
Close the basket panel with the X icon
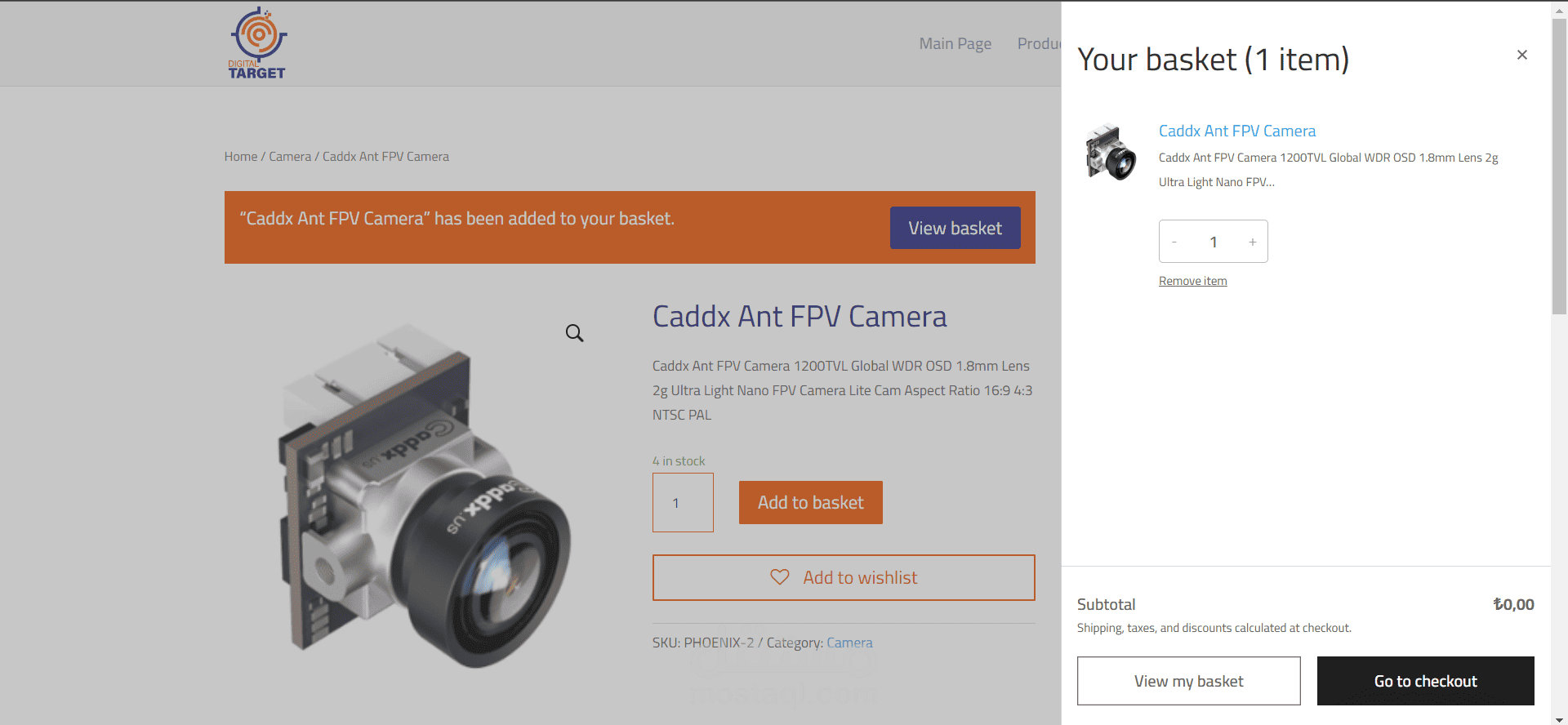point(1521,55)
